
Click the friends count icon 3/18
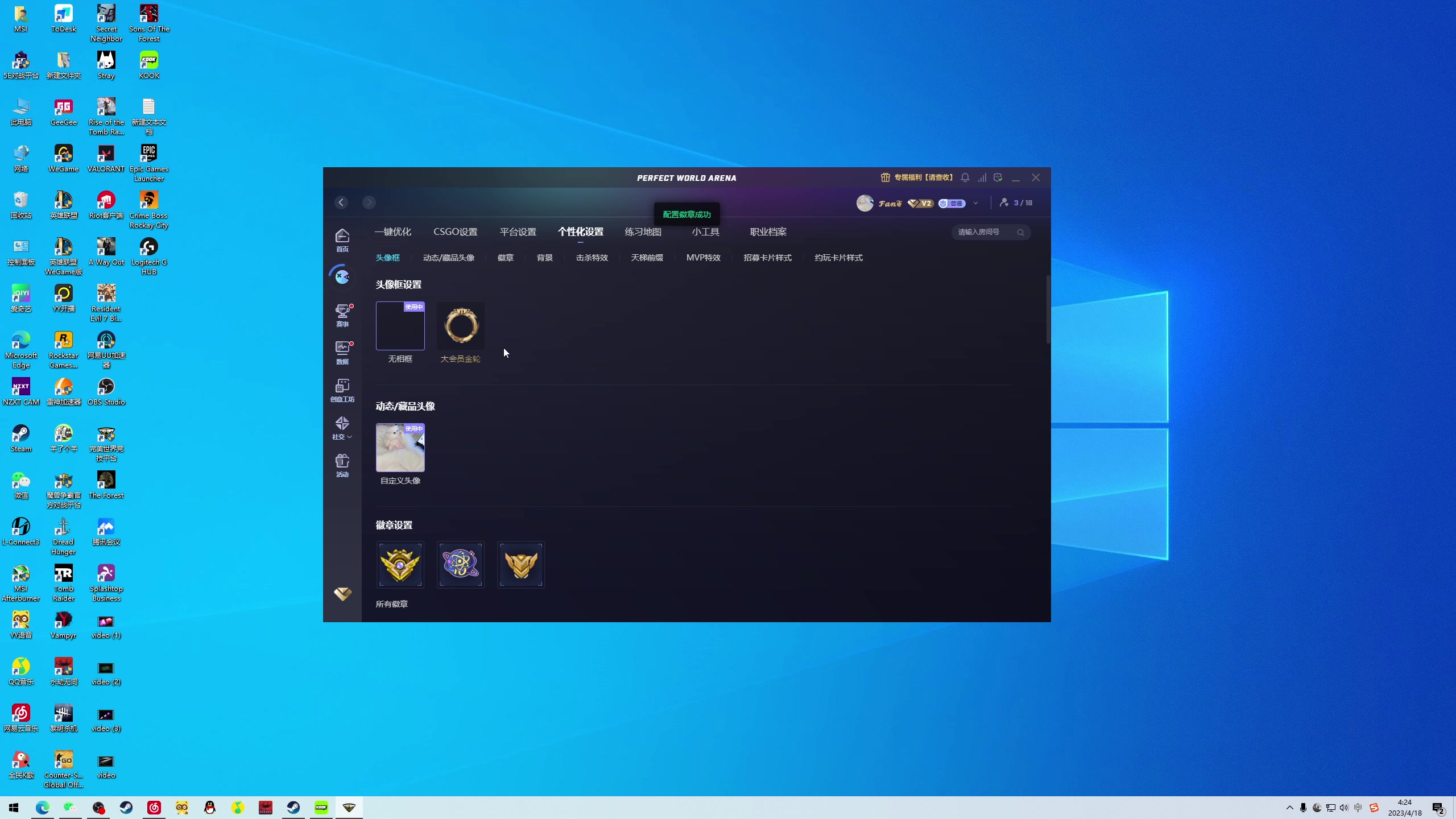pos(1016,202)
